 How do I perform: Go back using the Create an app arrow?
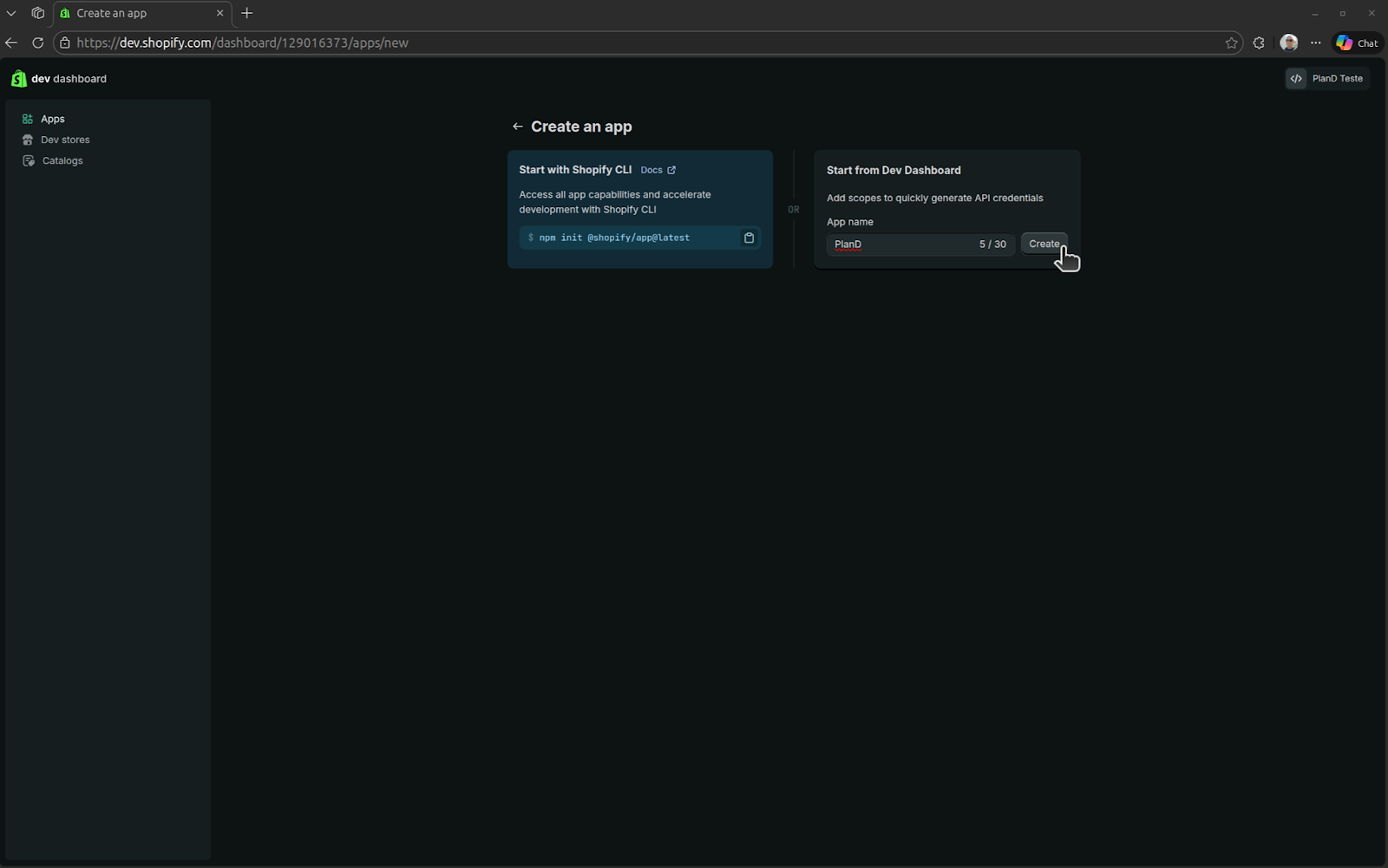coord(518,127)
